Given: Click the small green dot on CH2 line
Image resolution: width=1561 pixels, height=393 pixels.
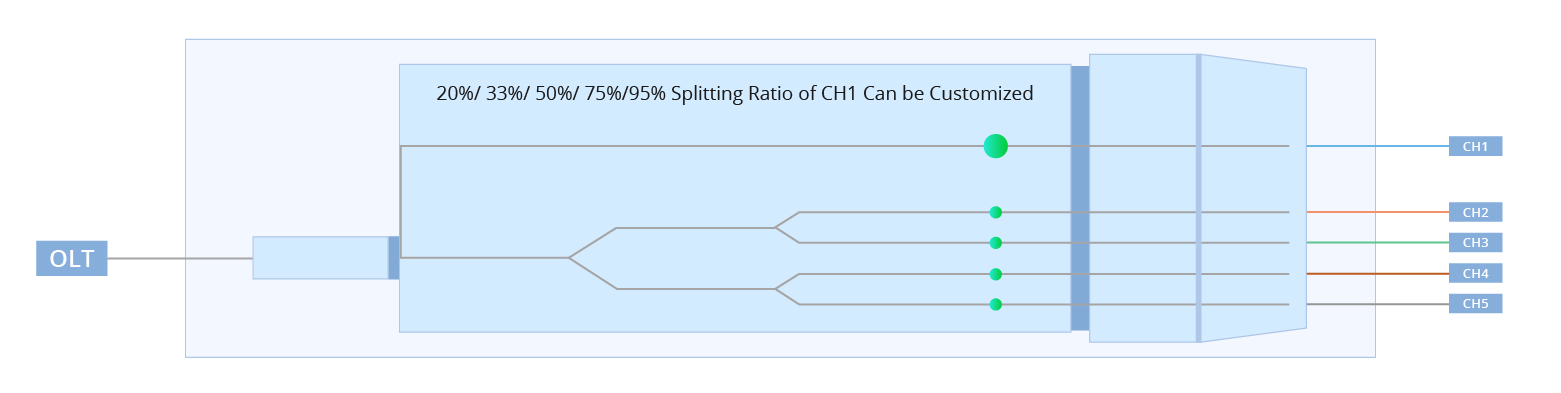Looking at the screenshot, I should 995,212.
